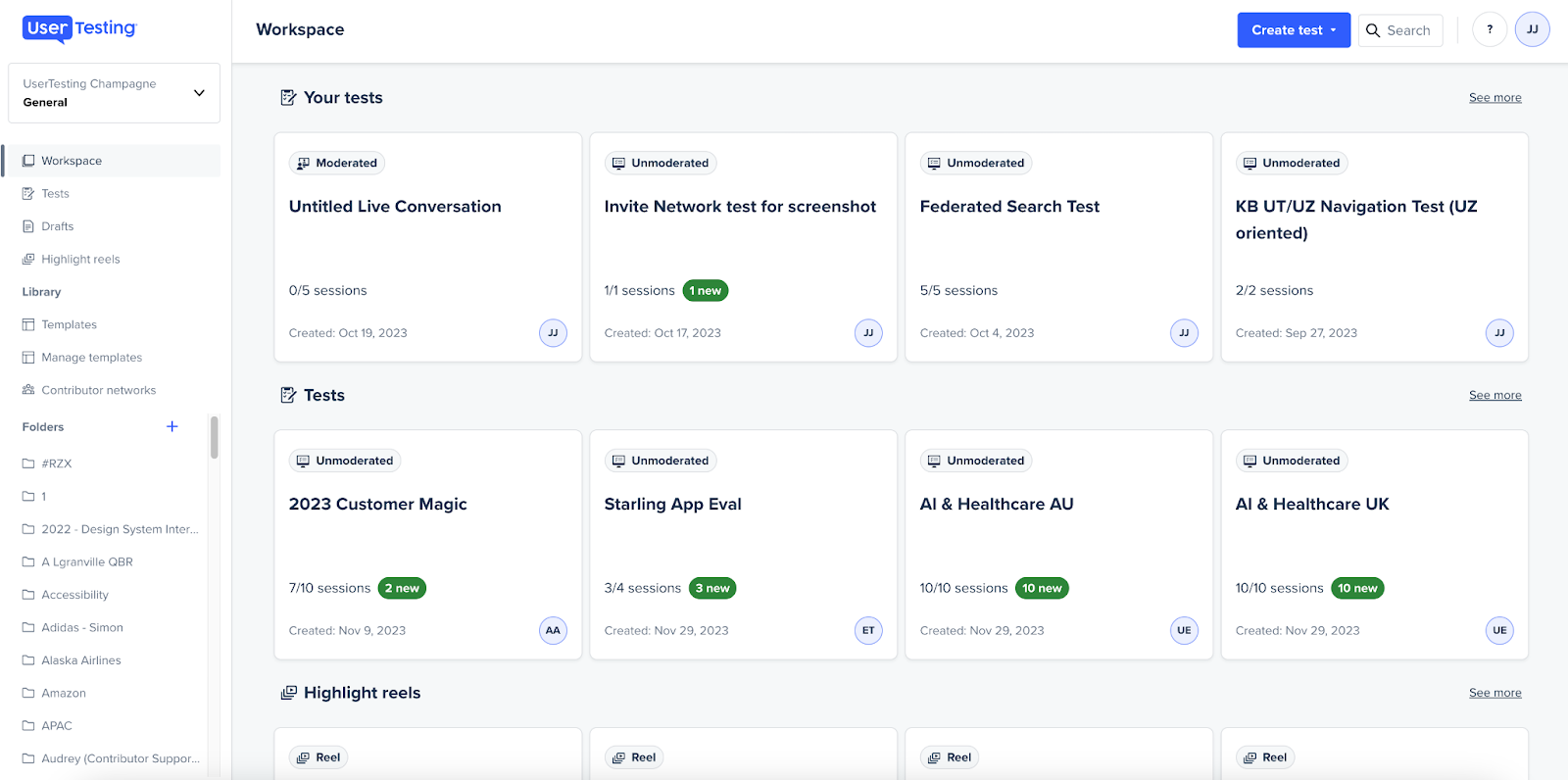Click the 10 new badge on AI & Healthcare UK
The height and width of the screenshot is (780, 1568).
pyautogui.click(x=1357, y=588)
